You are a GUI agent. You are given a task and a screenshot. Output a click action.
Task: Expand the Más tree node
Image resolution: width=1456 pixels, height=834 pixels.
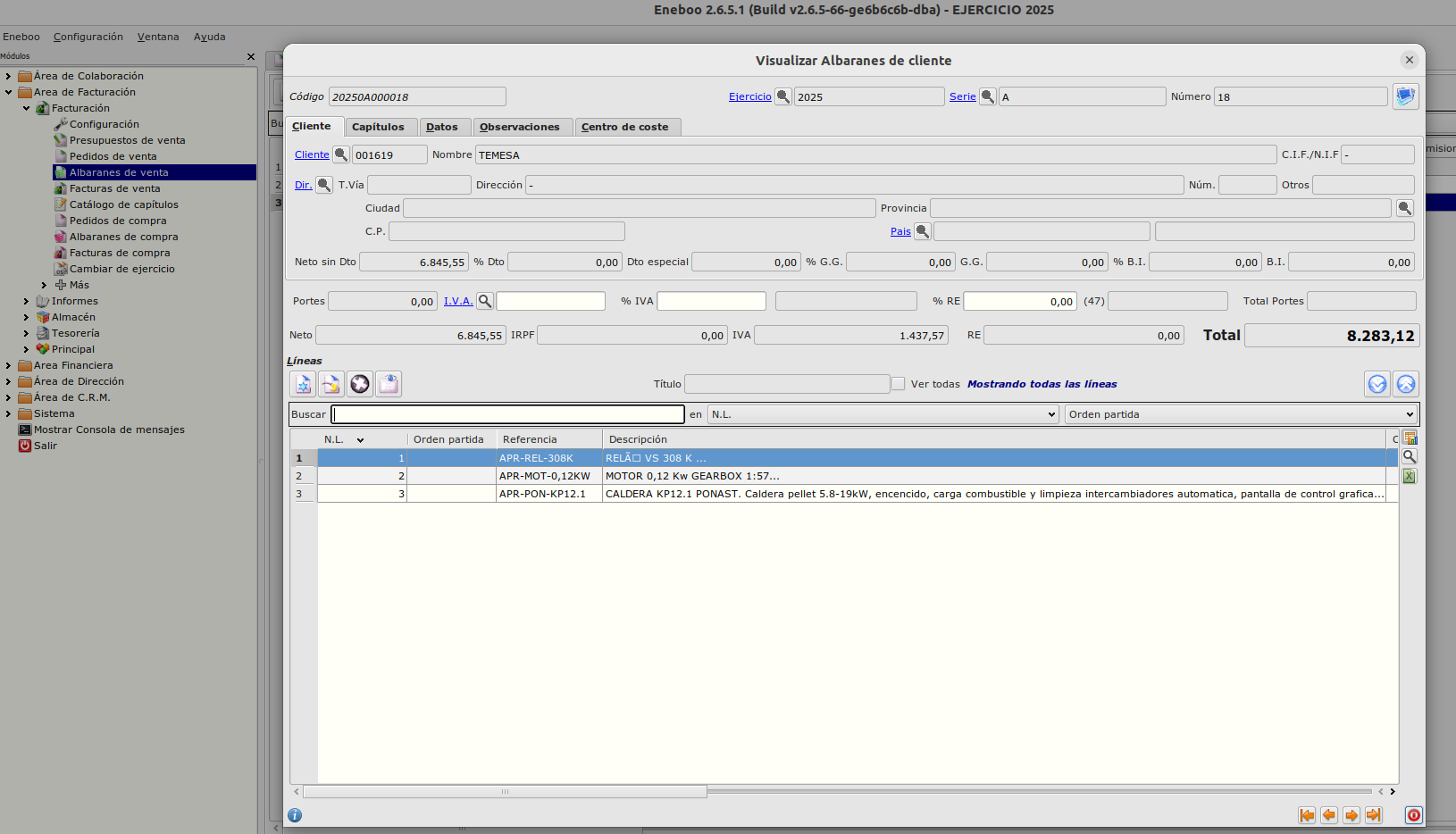44,285
